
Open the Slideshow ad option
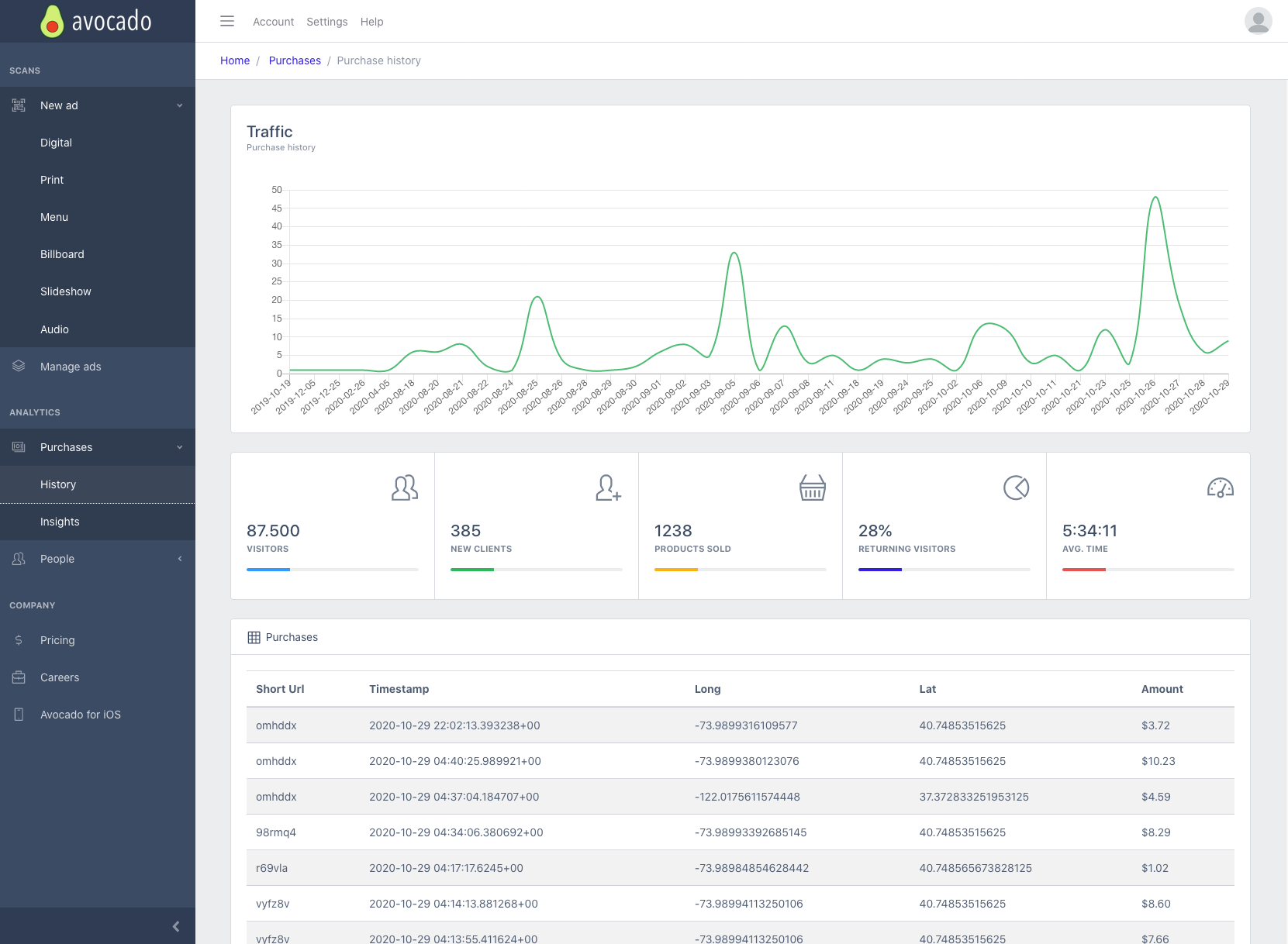[x=98, y=291]
